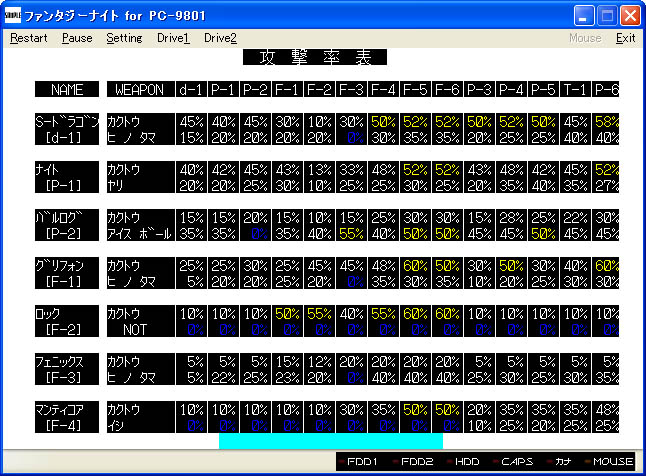Click the 33% value in the ナイト row
The height and width of the screenshot is (476, 646).
pyautogui.click(x=352, y=170)
